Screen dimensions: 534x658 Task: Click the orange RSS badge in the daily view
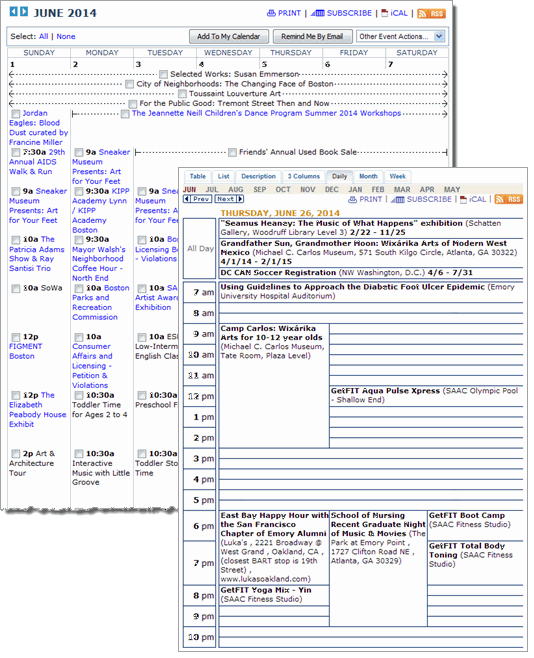509,199
